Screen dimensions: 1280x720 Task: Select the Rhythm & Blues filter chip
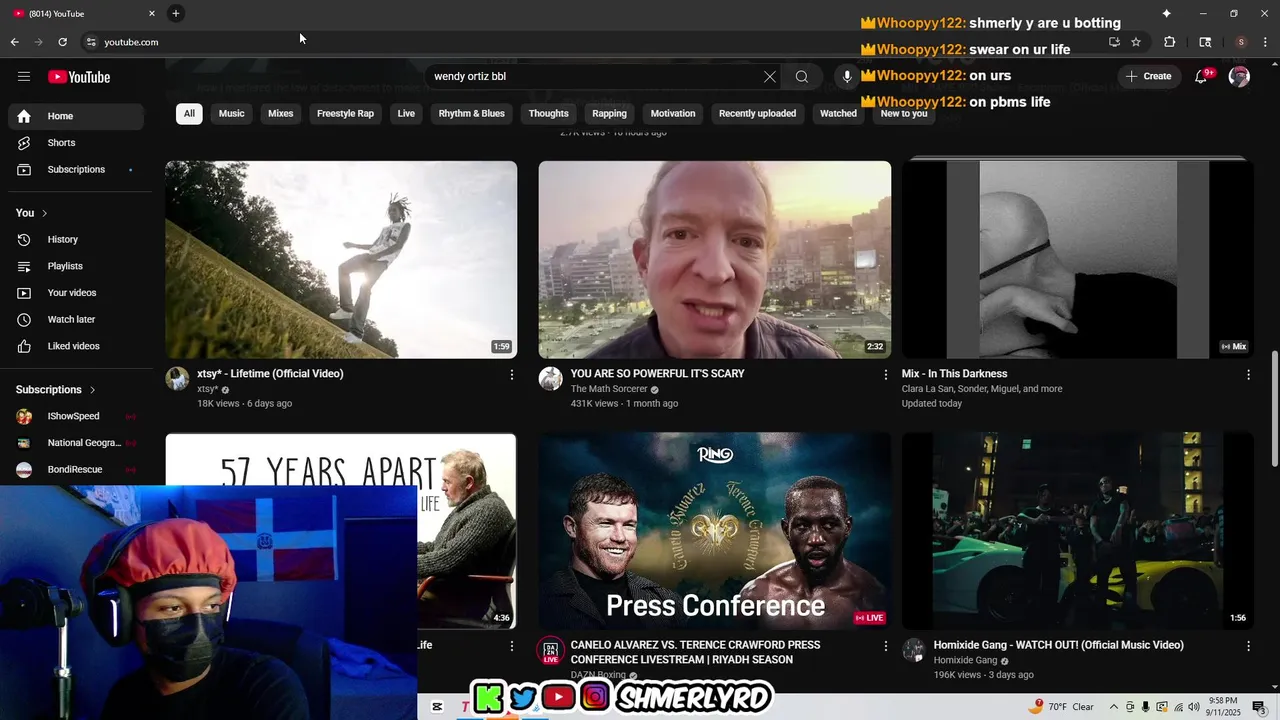pos(471,114)
